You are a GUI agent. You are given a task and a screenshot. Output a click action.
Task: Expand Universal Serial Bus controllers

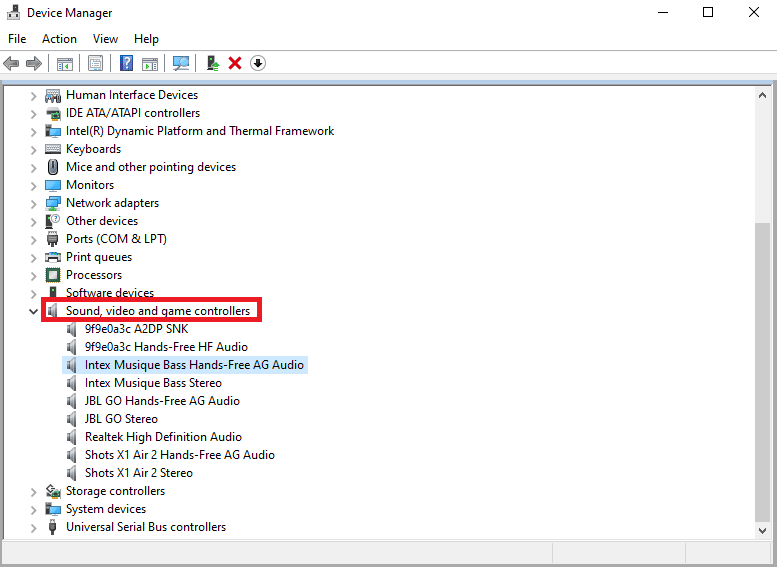(33, 527)
